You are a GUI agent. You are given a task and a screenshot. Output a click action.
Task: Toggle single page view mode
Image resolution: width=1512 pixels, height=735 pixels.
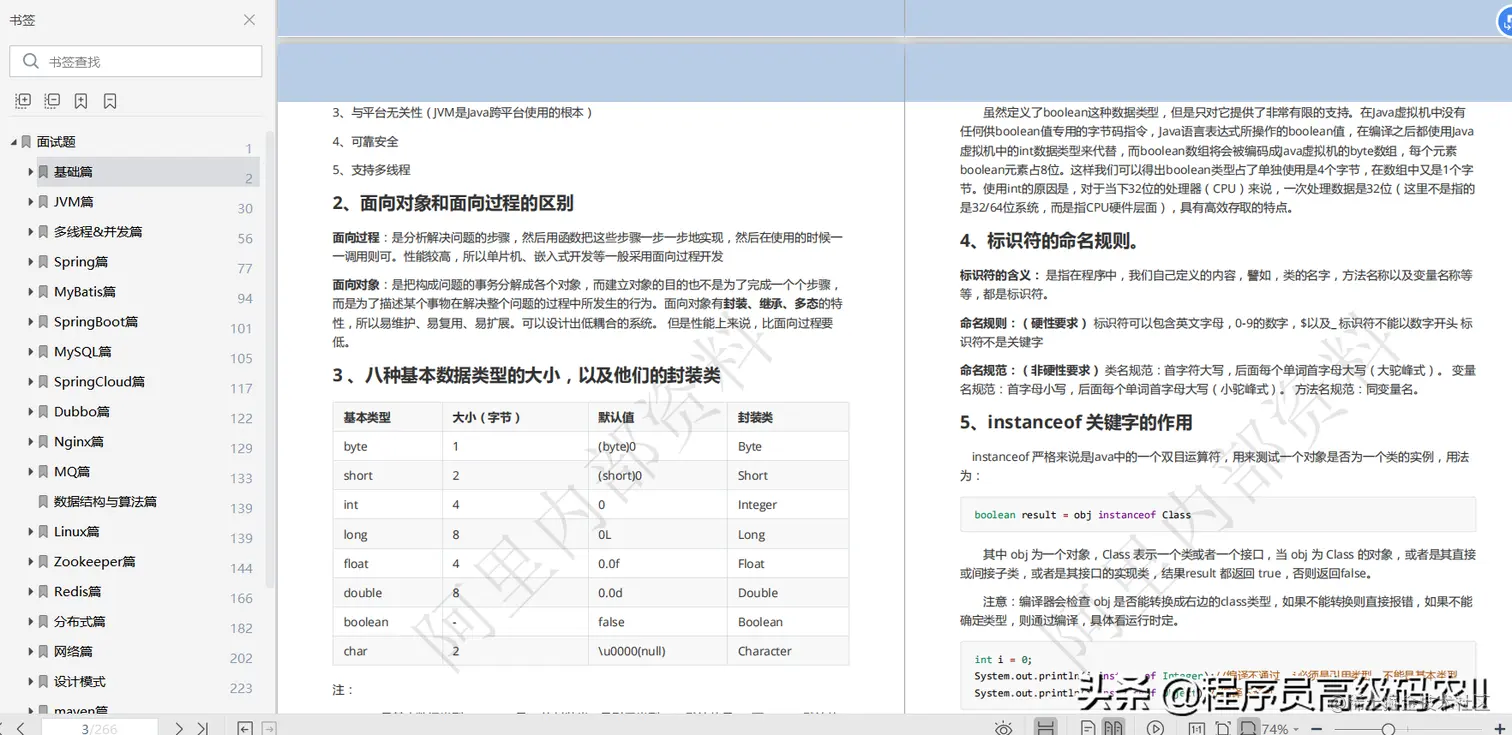point(1087,727)
